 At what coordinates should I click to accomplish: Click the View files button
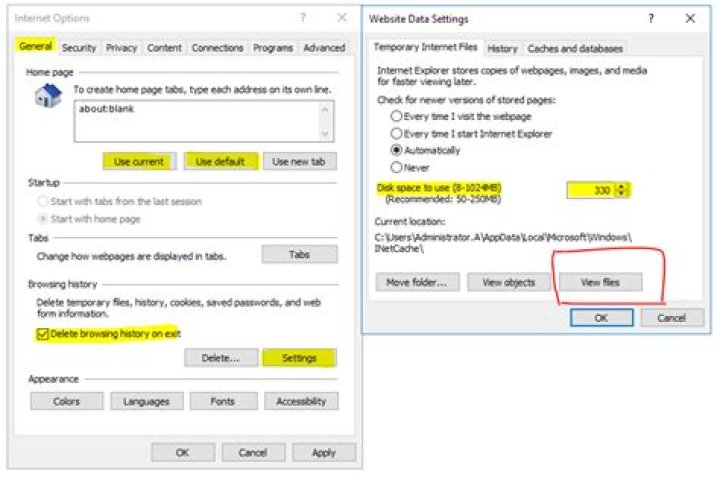pos(600,282)
